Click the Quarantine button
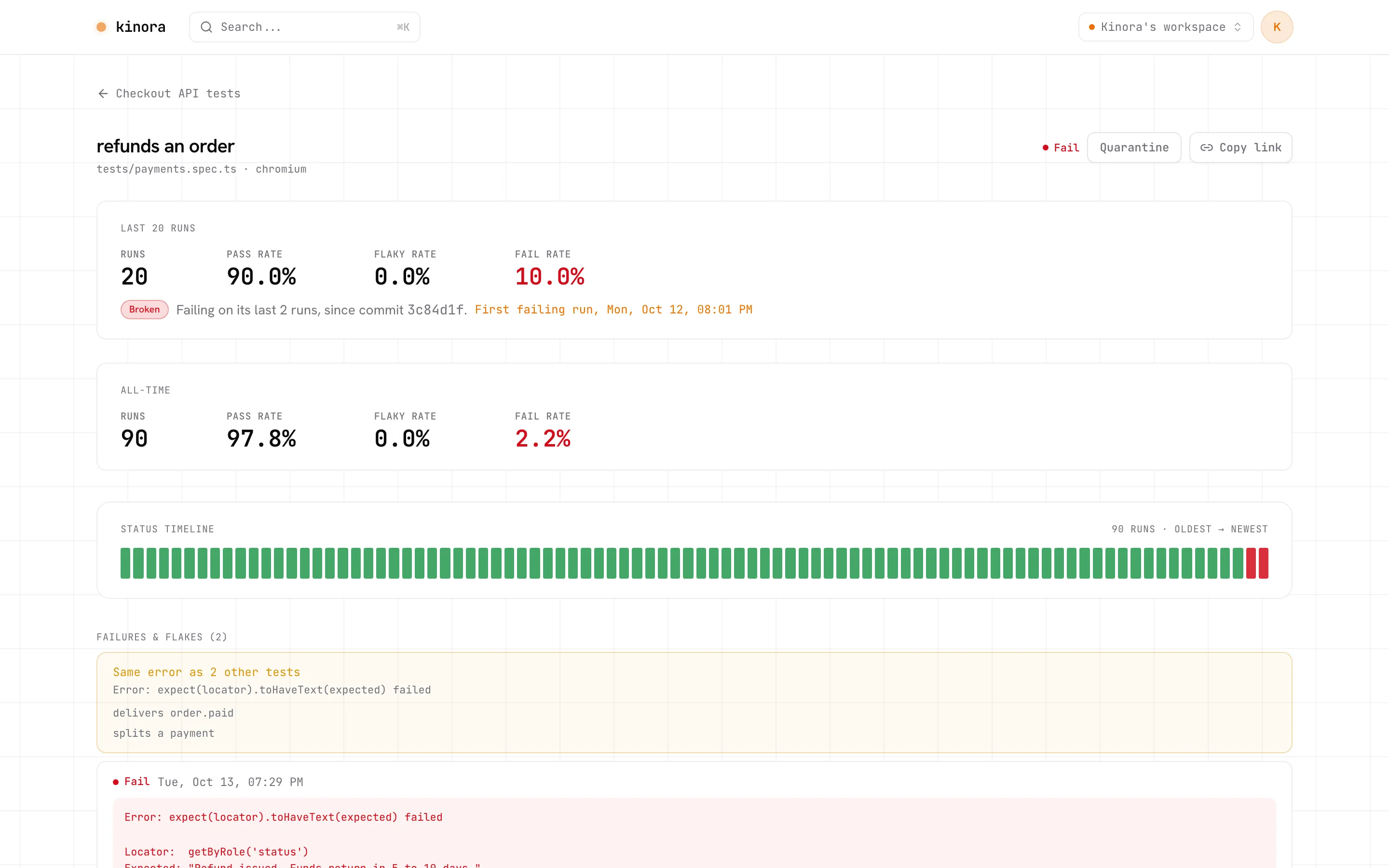1389x868 pixels. 1133,148
